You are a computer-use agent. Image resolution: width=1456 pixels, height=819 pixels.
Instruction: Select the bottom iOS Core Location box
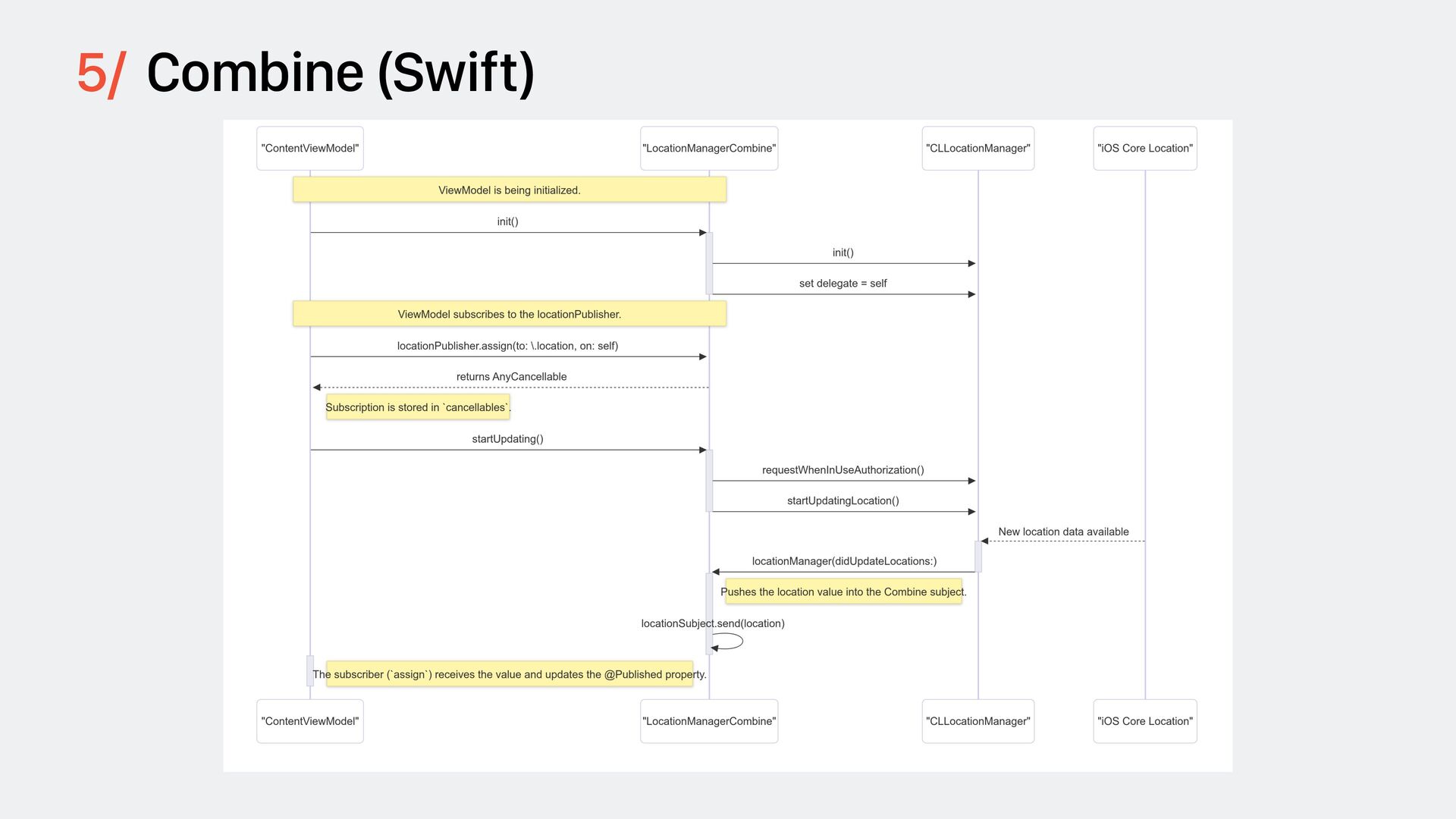(x=1144, y=721)
